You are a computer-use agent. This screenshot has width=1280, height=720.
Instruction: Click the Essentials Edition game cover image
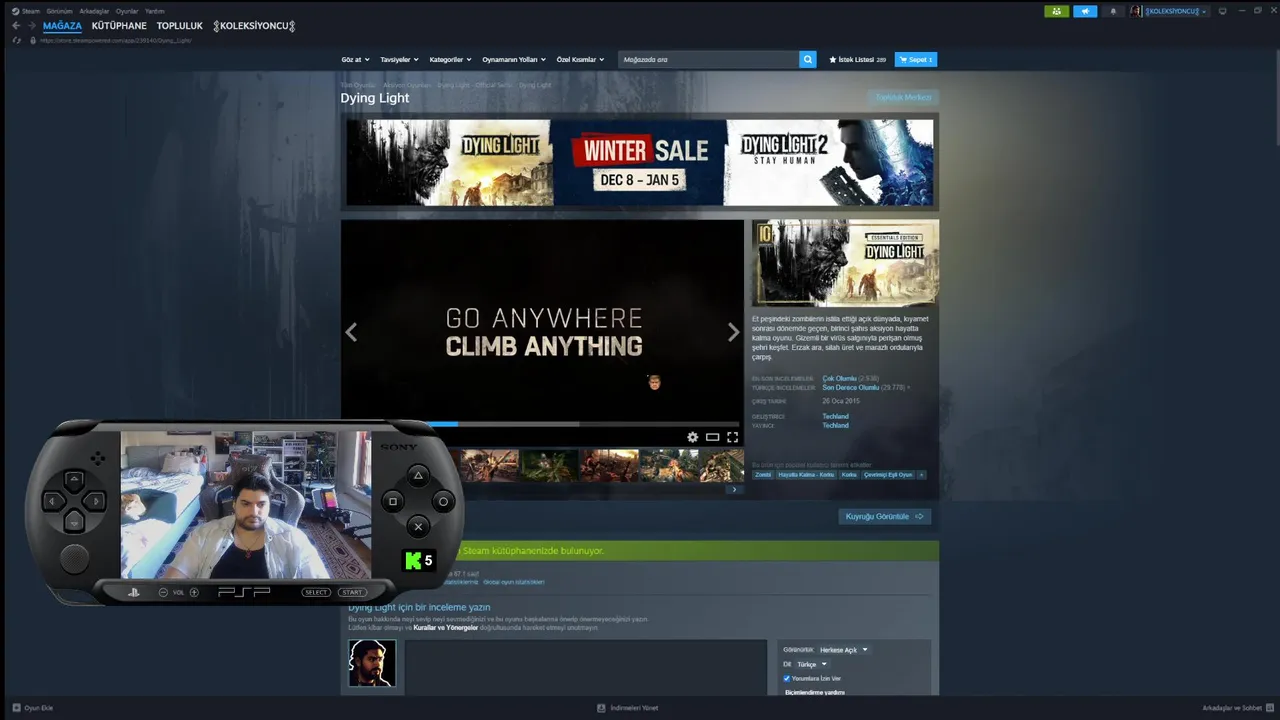[x=845, y=262]
